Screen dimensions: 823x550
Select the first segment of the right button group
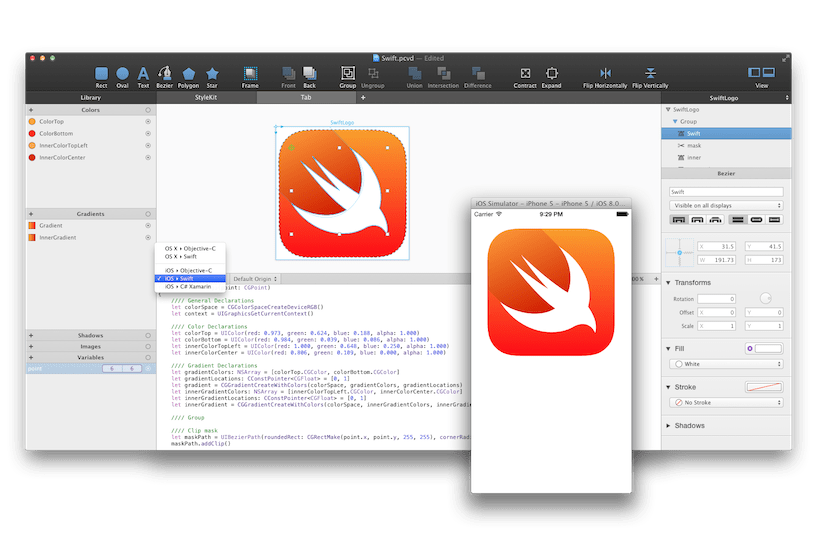pos(737,220)
